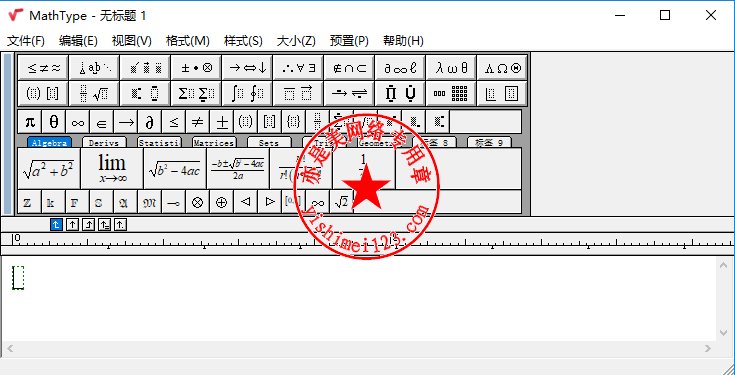Open the arrow symbols palette (→⇔↓)
Screen dimensions: 735x375
point(248,68)
